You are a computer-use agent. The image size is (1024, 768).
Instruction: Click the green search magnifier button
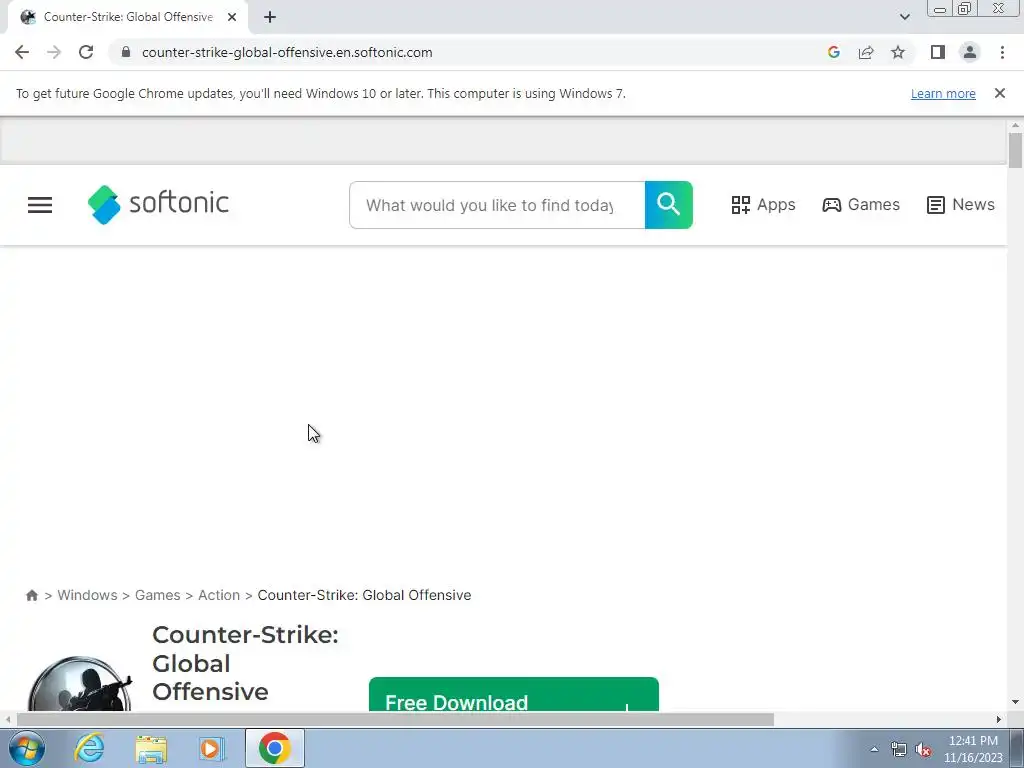tap(668, 205)
